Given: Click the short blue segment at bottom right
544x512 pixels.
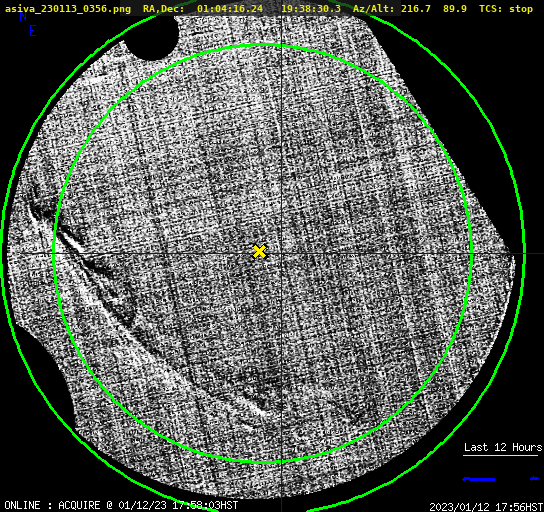Looking at the screenshot, I should coord(535,479).
